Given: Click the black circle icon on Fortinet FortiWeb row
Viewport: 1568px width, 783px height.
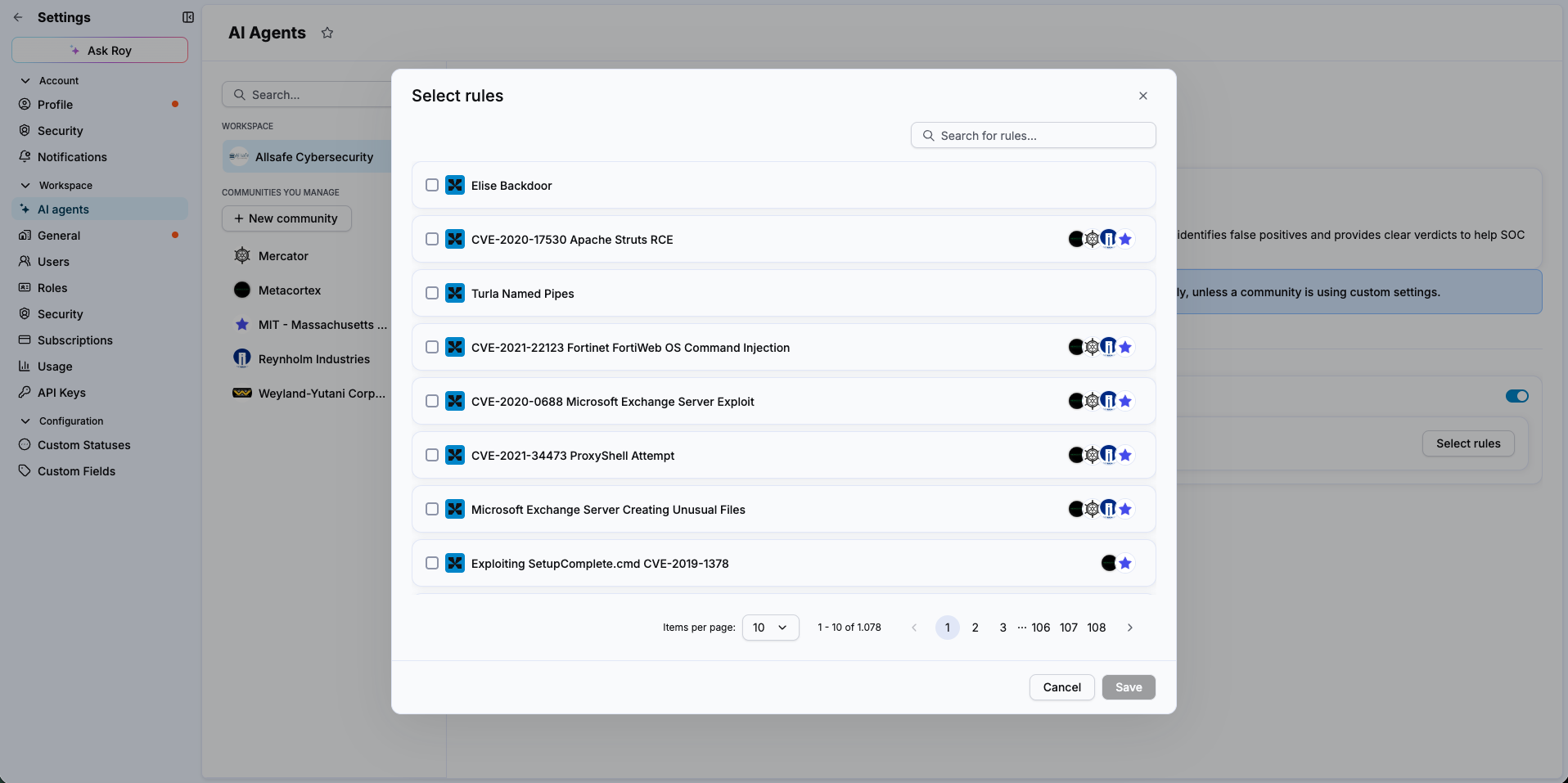Looking at the screenshot, I should point(1076,348).
